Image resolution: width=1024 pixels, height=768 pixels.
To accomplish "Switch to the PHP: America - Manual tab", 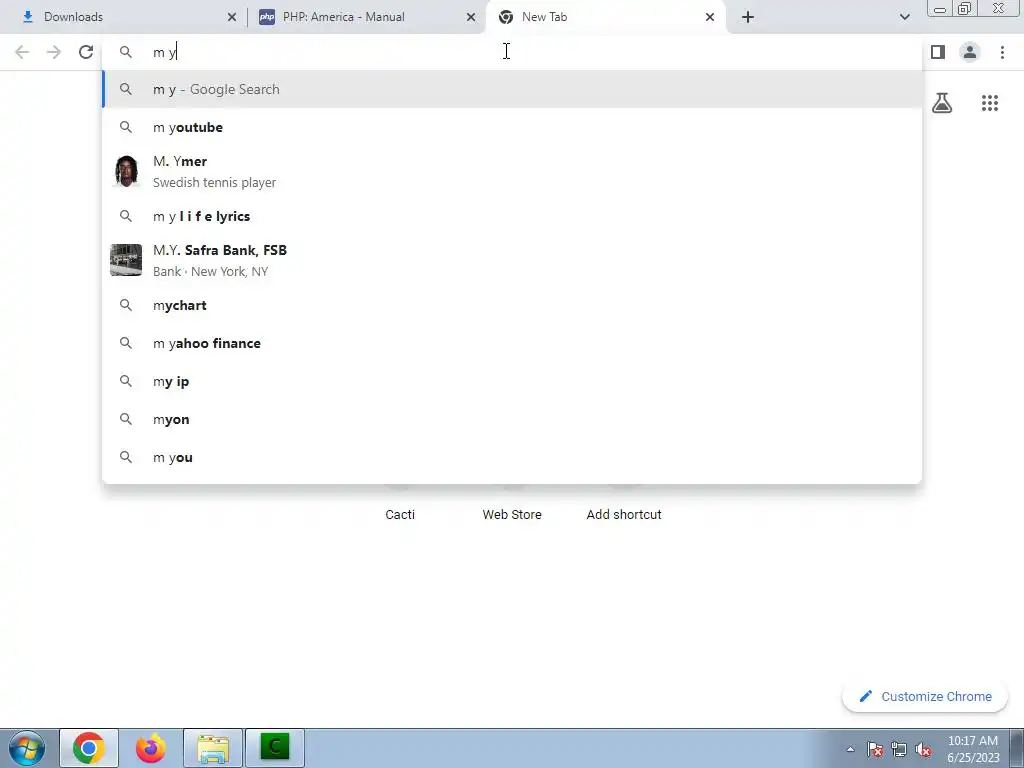I will 367,17.
